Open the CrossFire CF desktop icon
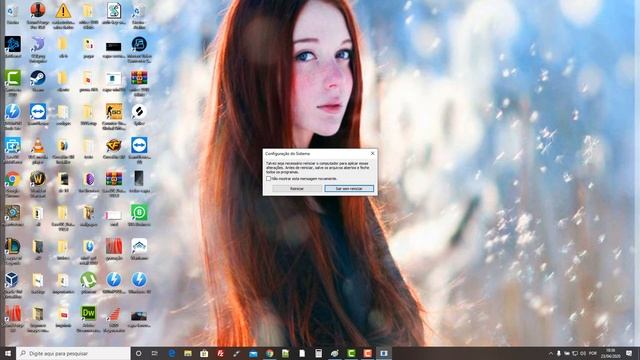Image resolution: width=640 pixels, height=360 pixels. (x=114, y=145)
